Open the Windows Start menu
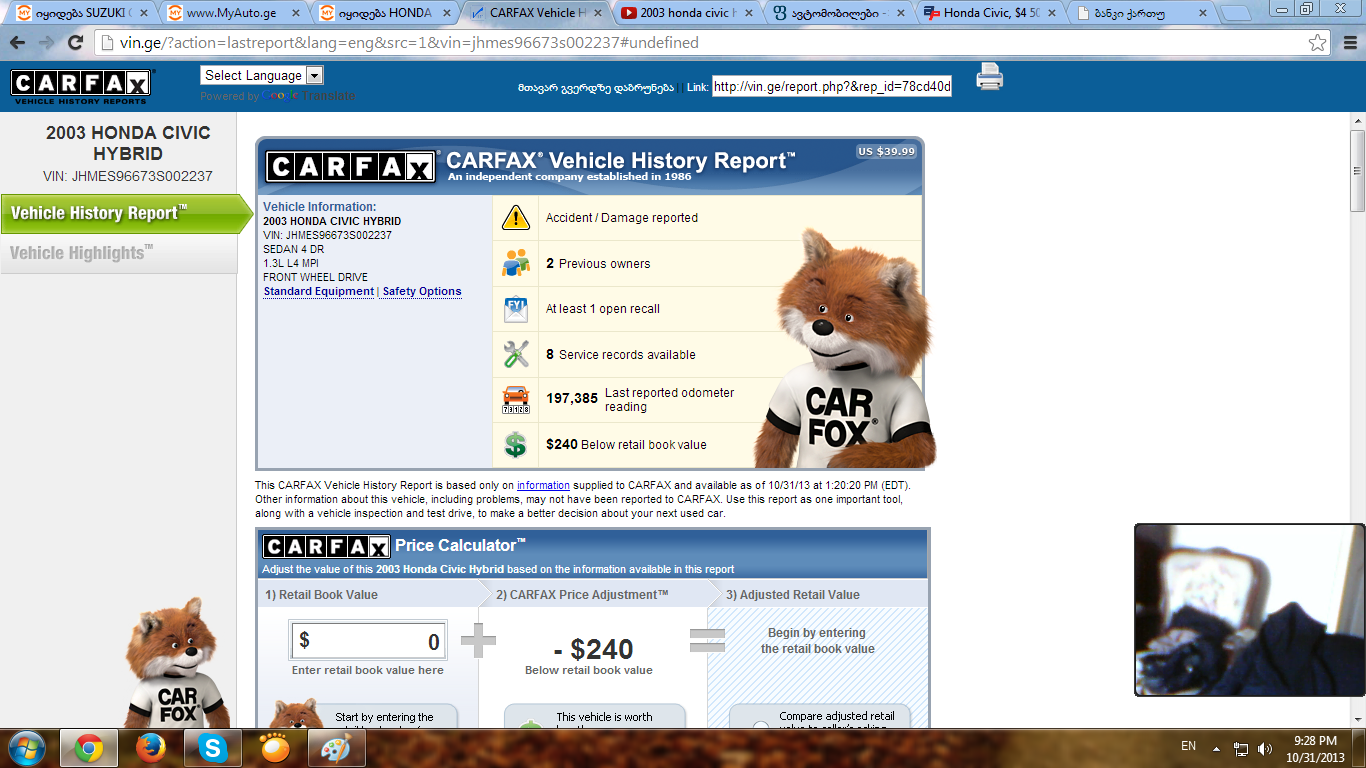Screen dimensions: 1366x768 [x=27, y=748]
